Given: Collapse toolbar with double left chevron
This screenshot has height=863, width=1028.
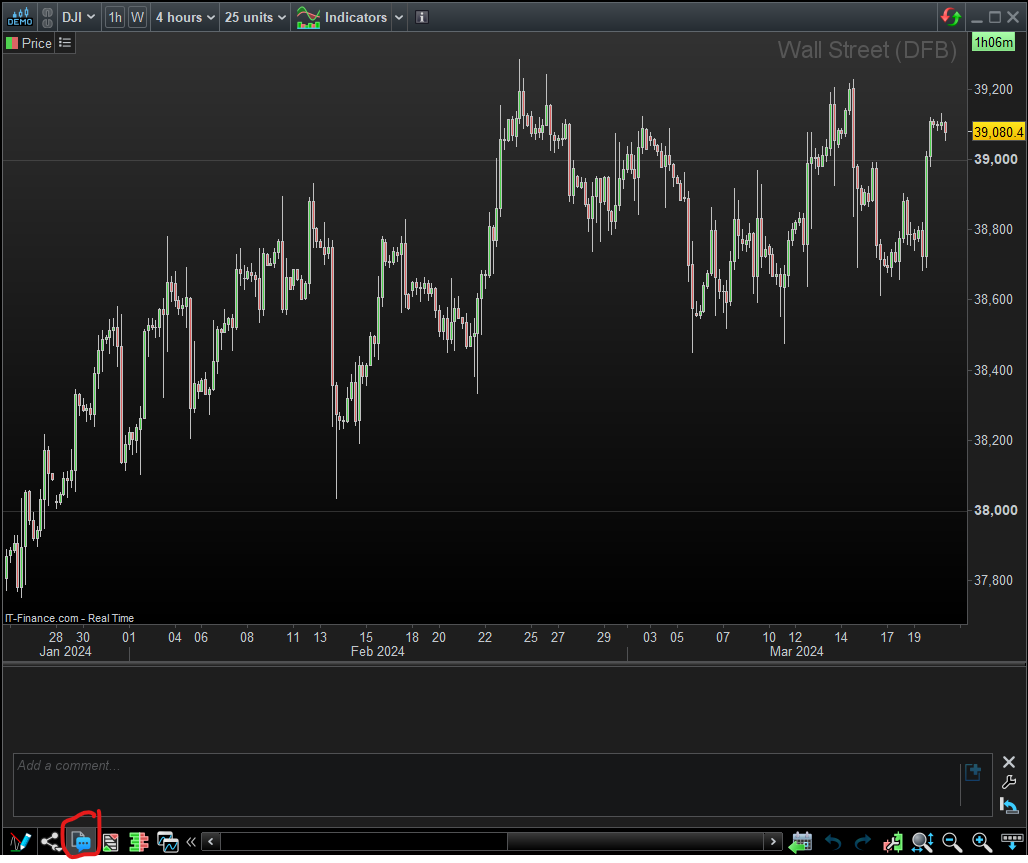Looking at the screenshot, I should [191, 841].
